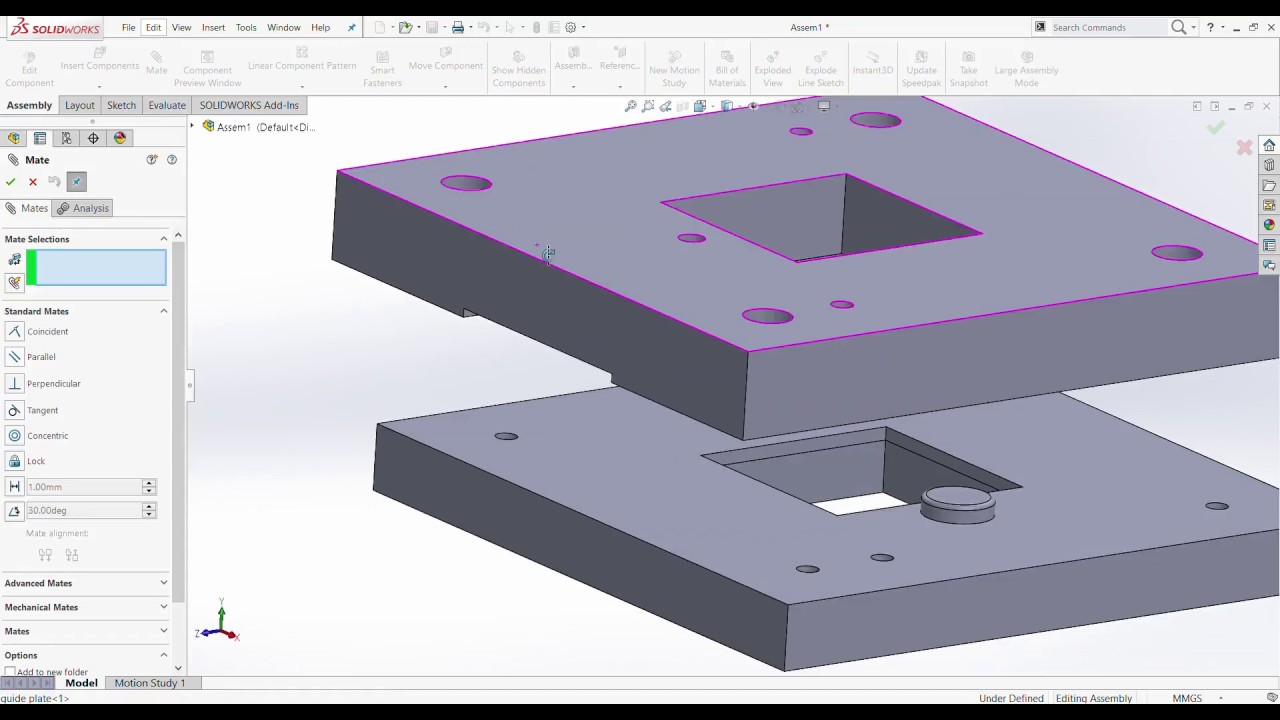Collapse the Mate Selections section

(x=164, y=239)
